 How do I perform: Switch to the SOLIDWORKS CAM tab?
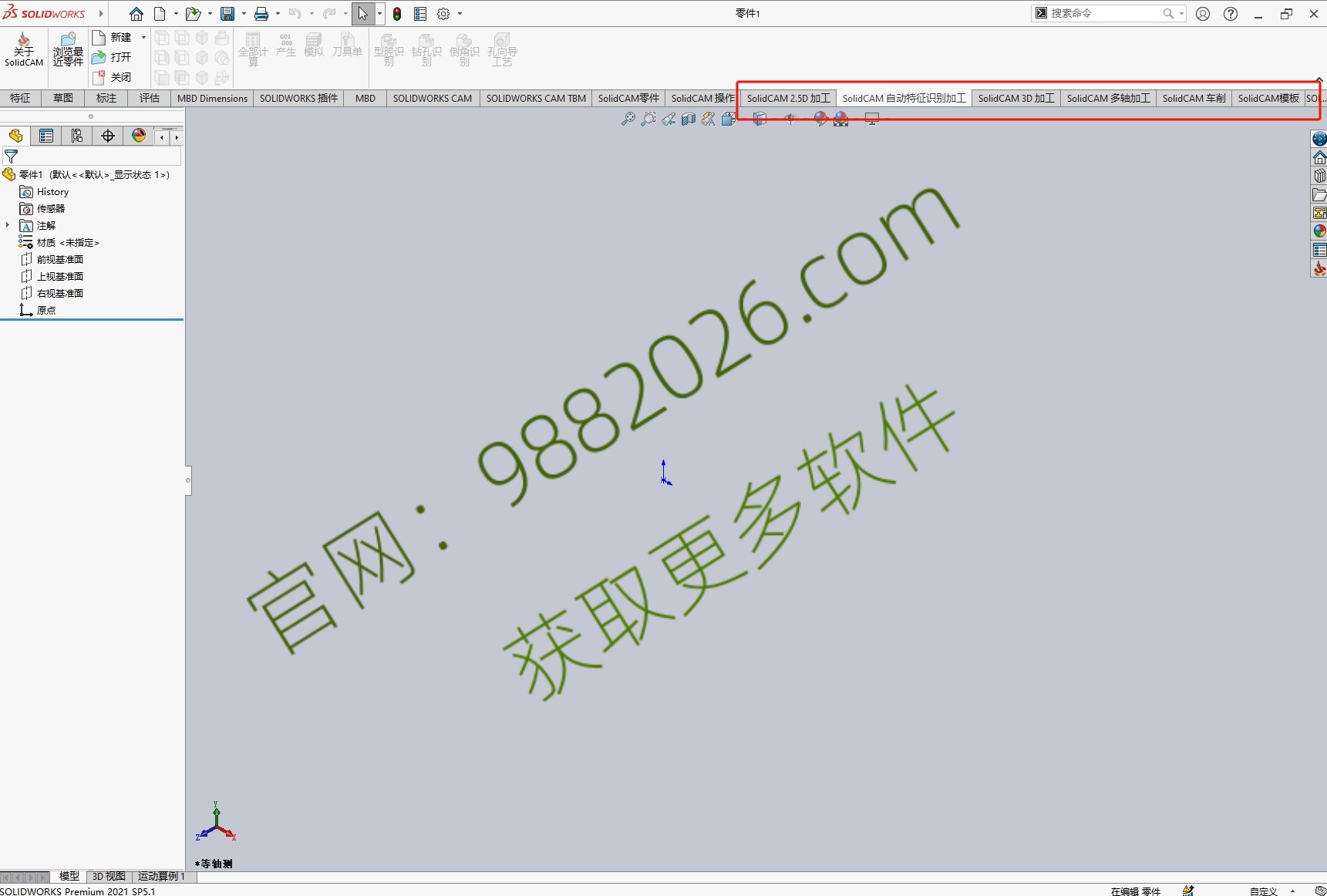[x=432, y=98]
